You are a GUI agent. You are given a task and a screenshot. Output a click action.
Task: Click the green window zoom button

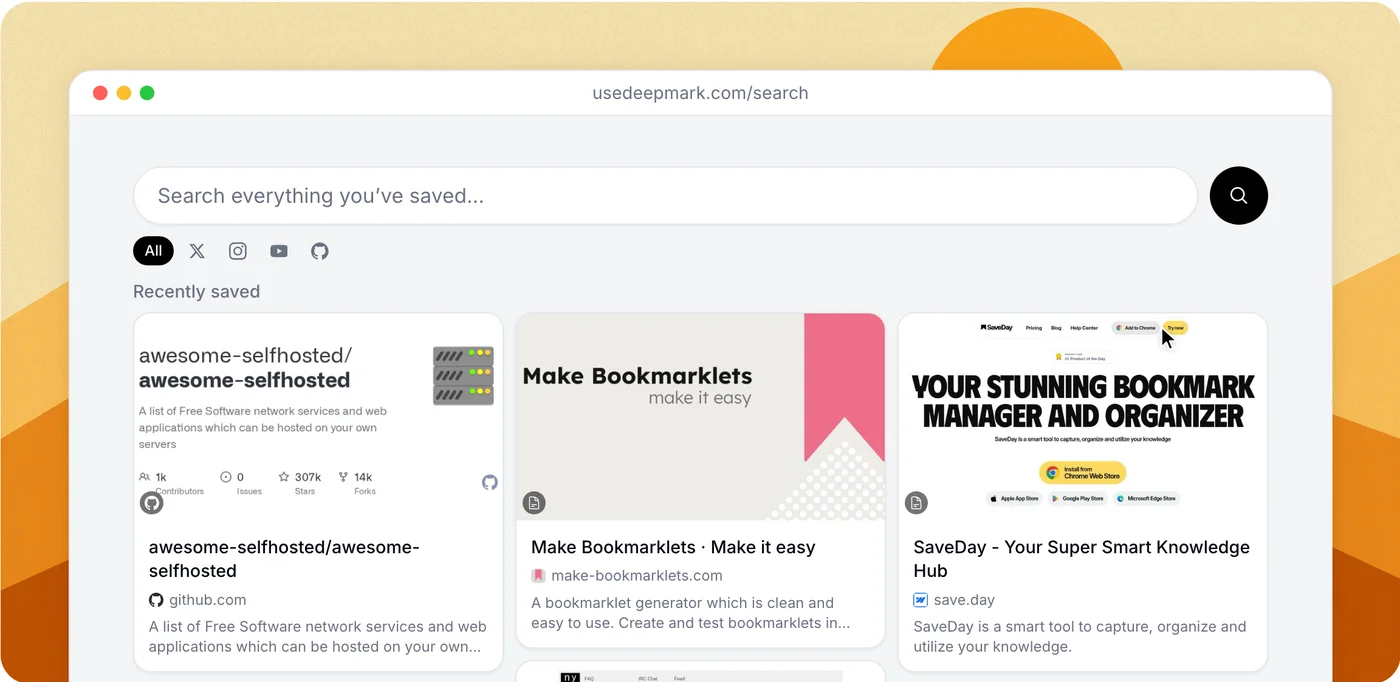pos(147,93)
